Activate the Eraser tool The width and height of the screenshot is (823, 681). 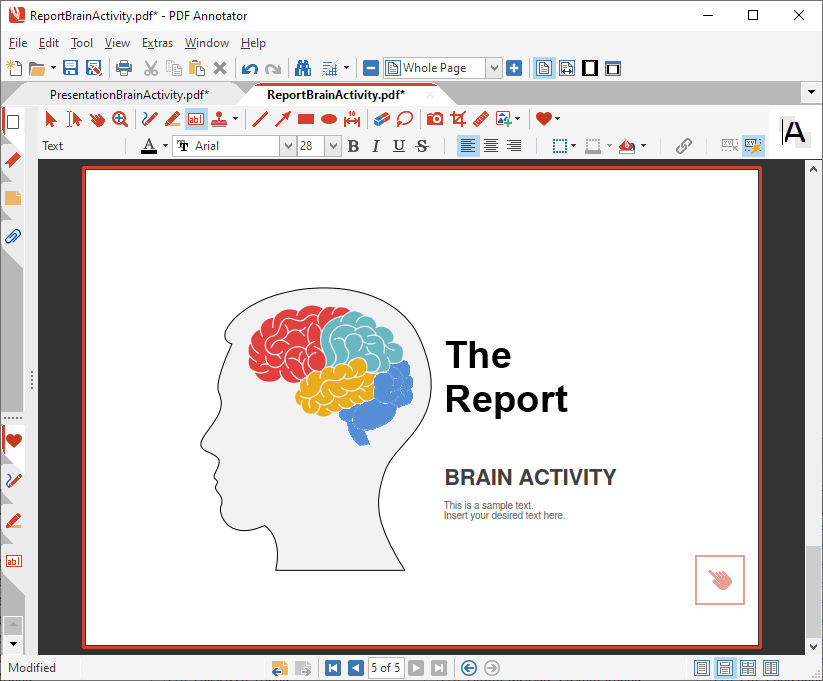(382, 119)
